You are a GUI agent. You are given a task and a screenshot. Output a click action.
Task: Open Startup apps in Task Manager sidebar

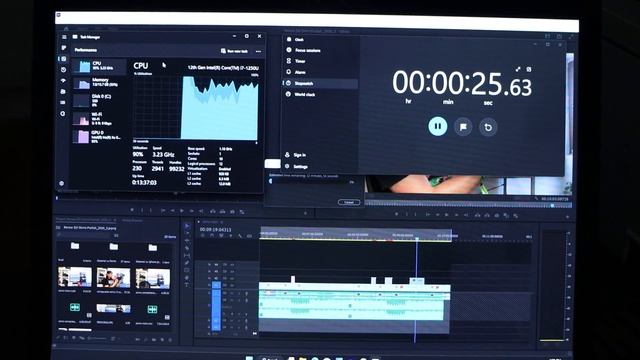pos(63,81)
